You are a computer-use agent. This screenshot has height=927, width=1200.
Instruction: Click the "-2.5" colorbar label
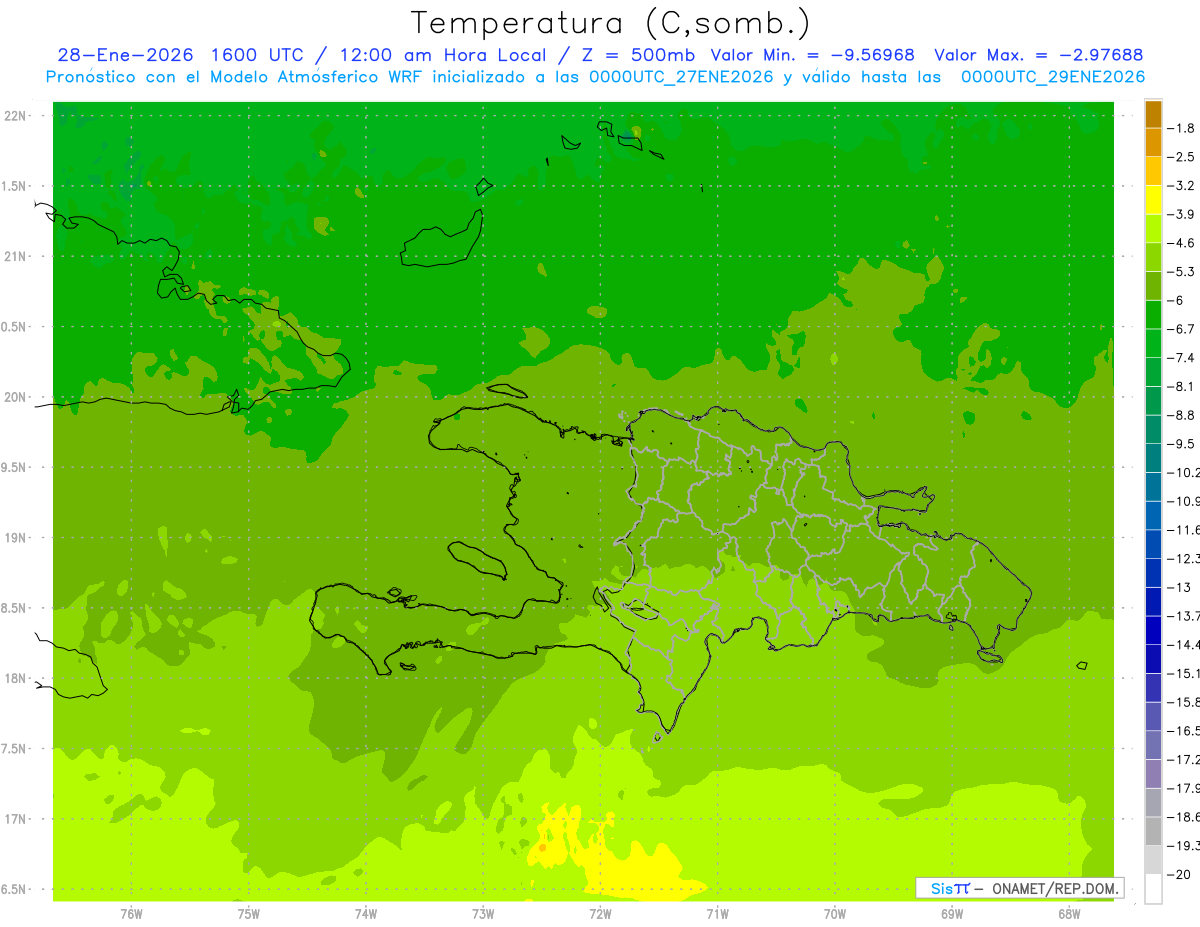click(1183, 157)
